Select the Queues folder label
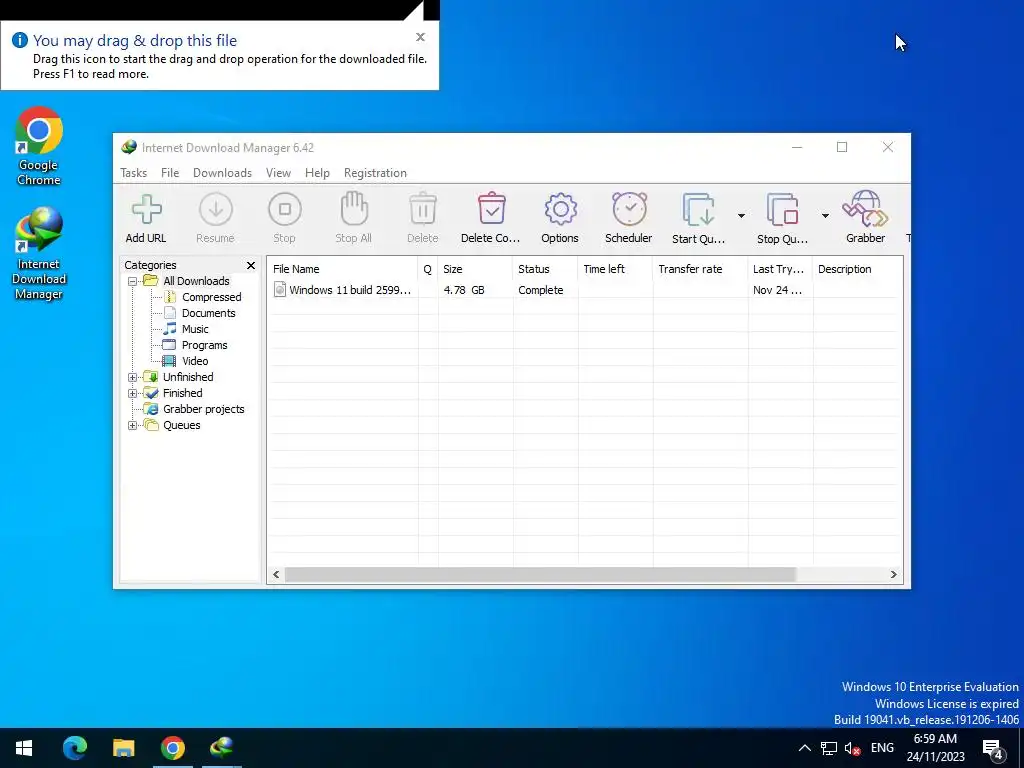This screenshot has height=768, width=1024. pyautogui.click(x=182, y=425)
